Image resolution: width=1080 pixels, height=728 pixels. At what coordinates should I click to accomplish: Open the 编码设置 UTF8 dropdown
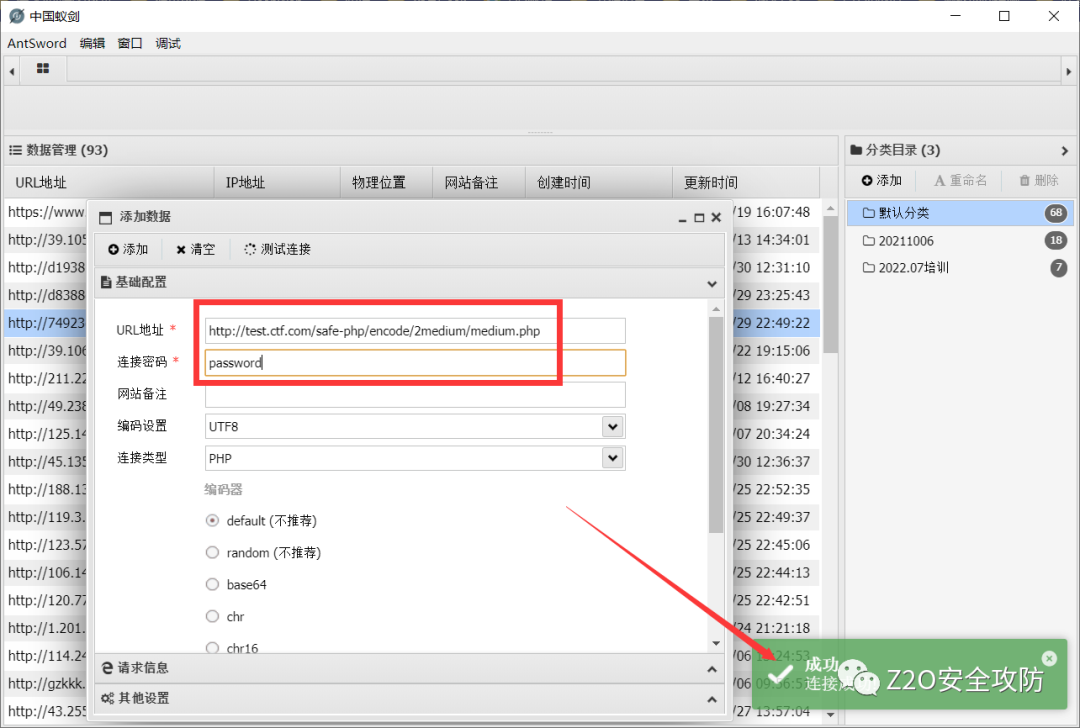click(612, 426)
